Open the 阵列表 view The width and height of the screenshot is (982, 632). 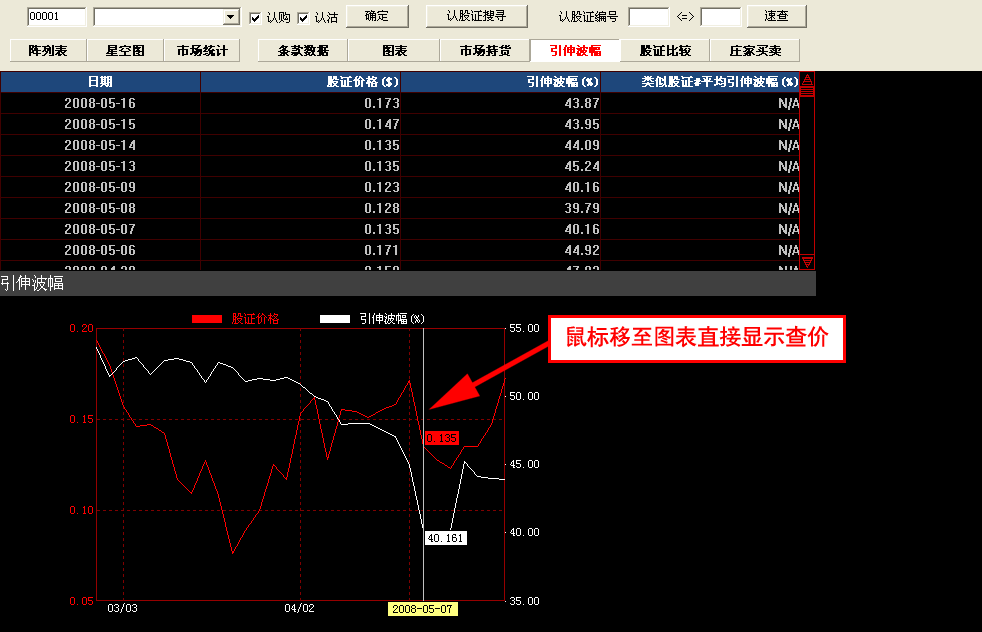(x=47, y=51)
